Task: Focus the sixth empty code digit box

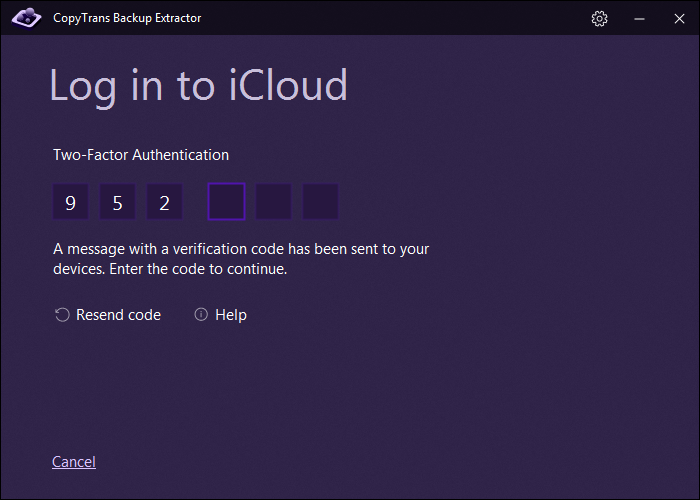Action: pyautogui.click(x=320, y=202)
